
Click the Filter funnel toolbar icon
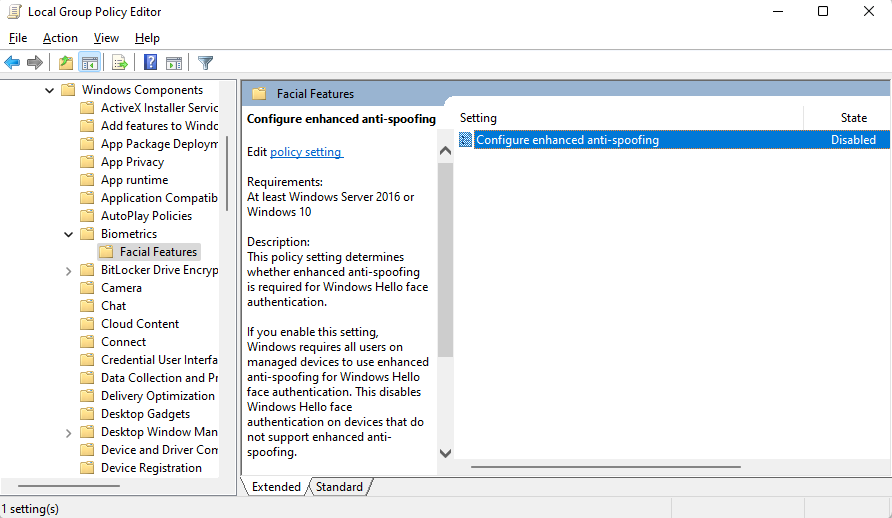(205, 63)
